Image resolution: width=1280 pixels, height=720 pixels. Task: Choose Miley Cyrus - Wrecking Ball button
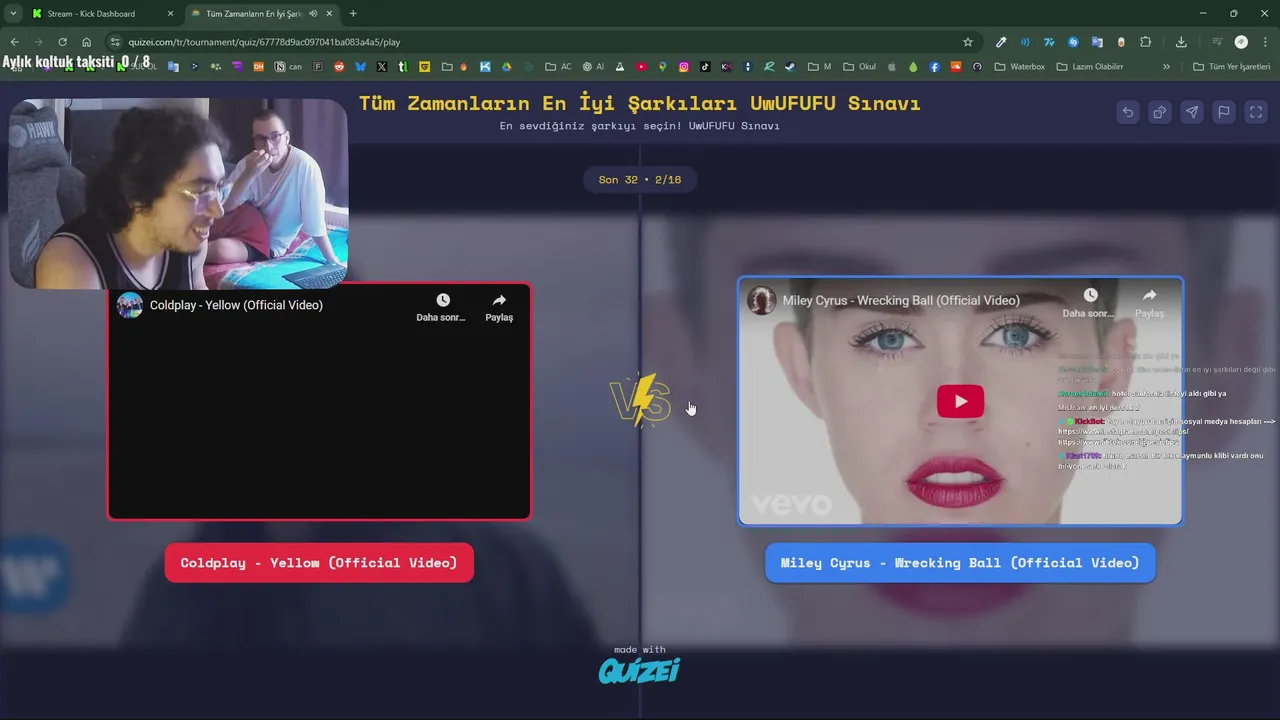(960, 562)
